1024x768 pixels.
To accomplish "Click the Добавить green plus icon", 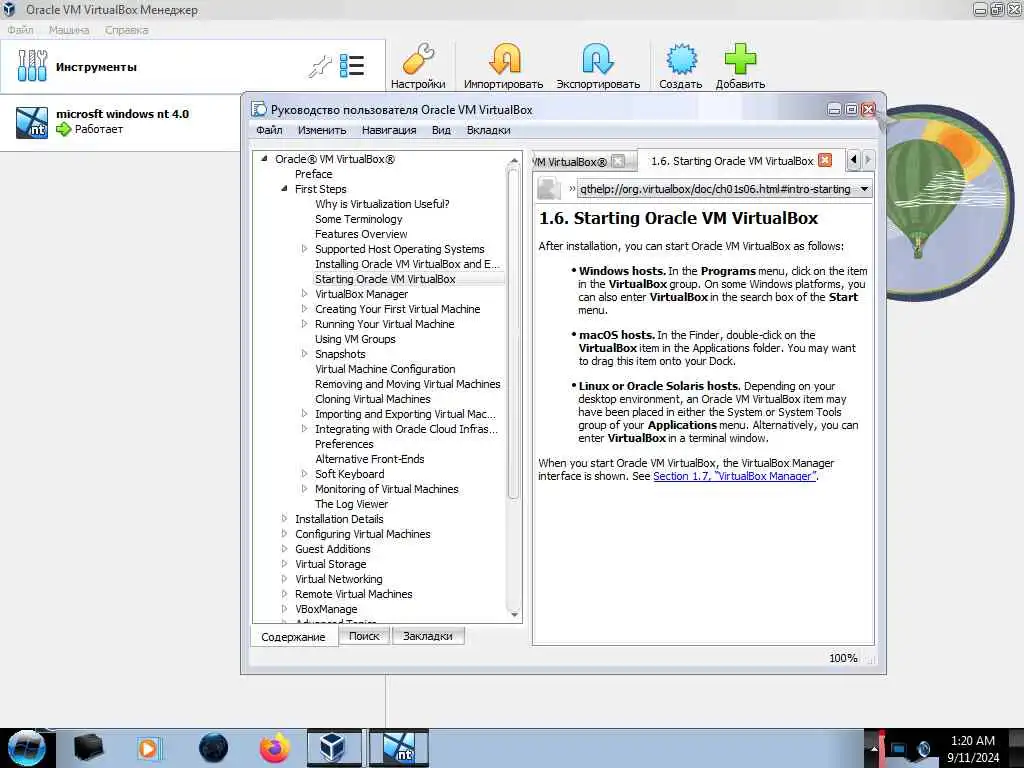I will click(740, 59).
